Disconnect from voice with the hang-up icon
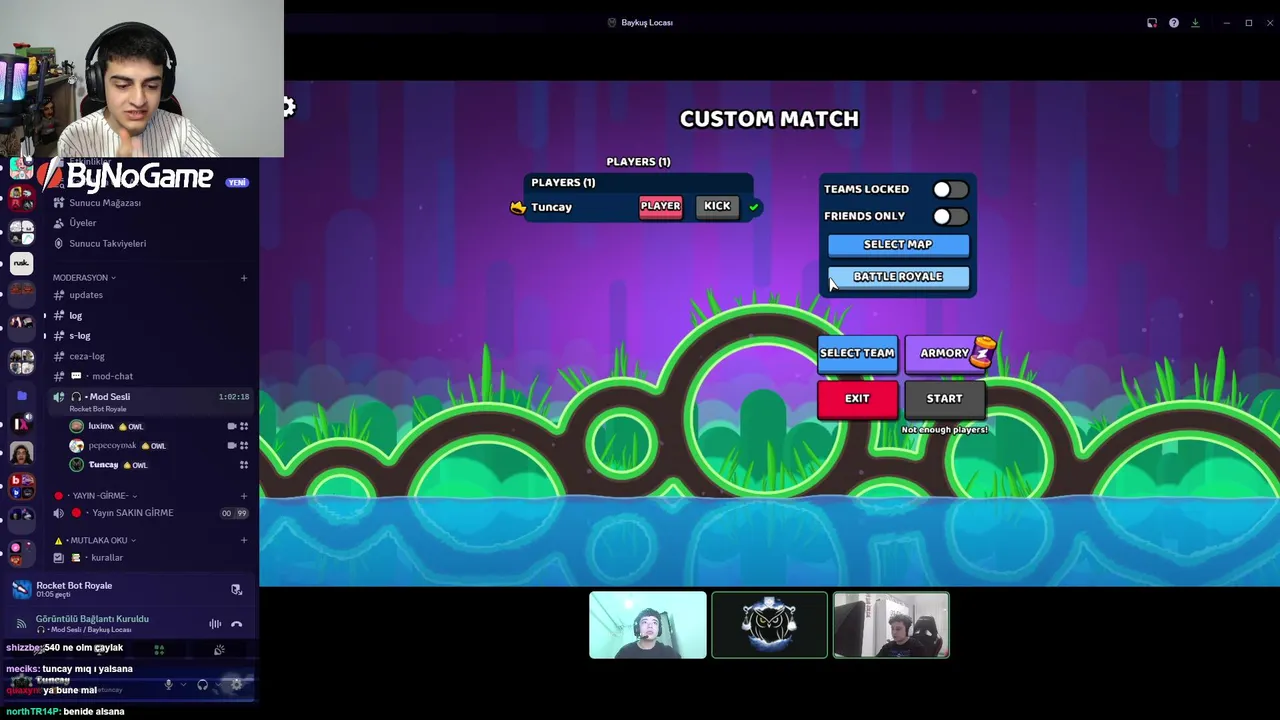The width and height of the screenshot is (1280, 720). (x=237, y=624)
